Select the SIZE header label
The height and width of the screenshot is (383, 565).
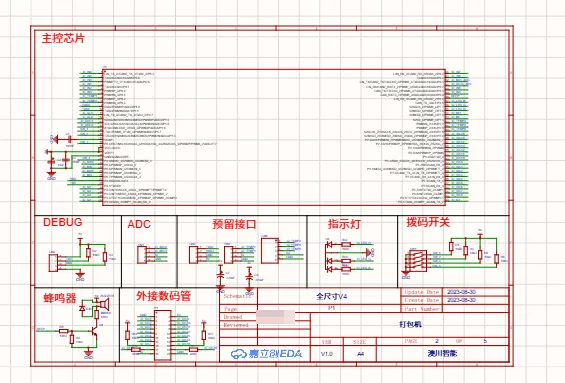(x=360, y=341)
